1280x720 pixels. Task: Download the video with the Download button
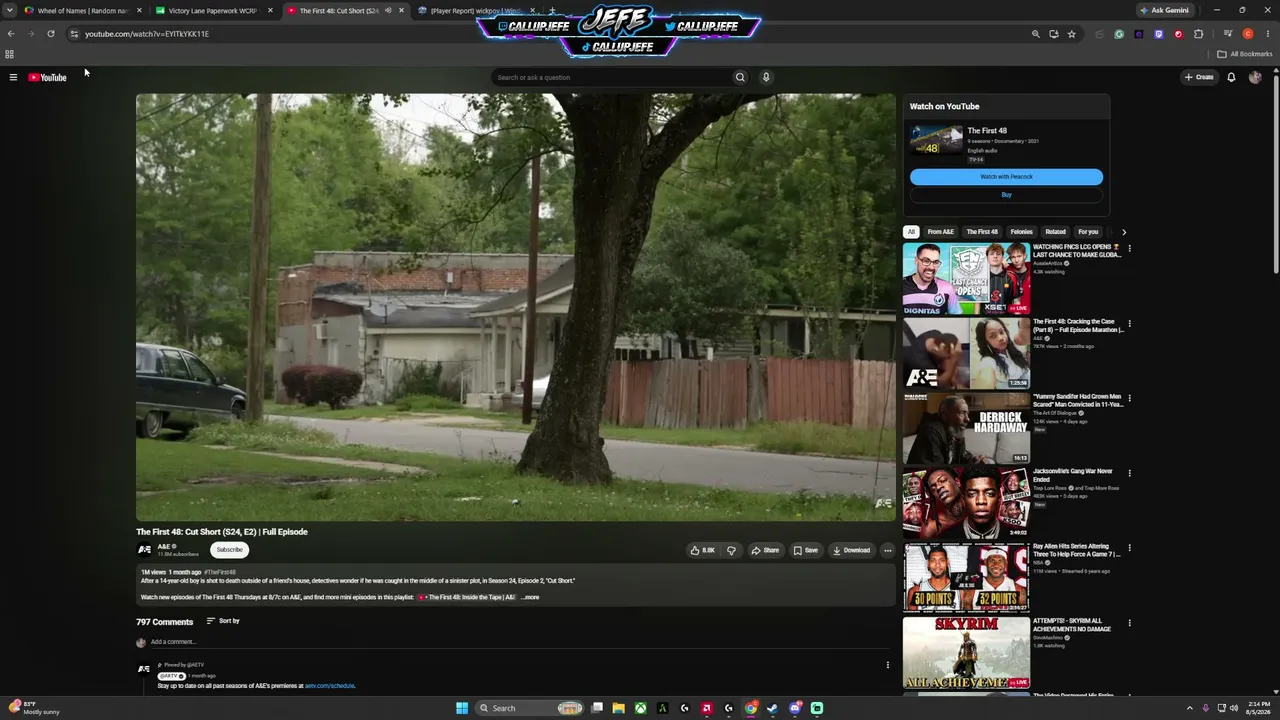click(x=851, y=550)
